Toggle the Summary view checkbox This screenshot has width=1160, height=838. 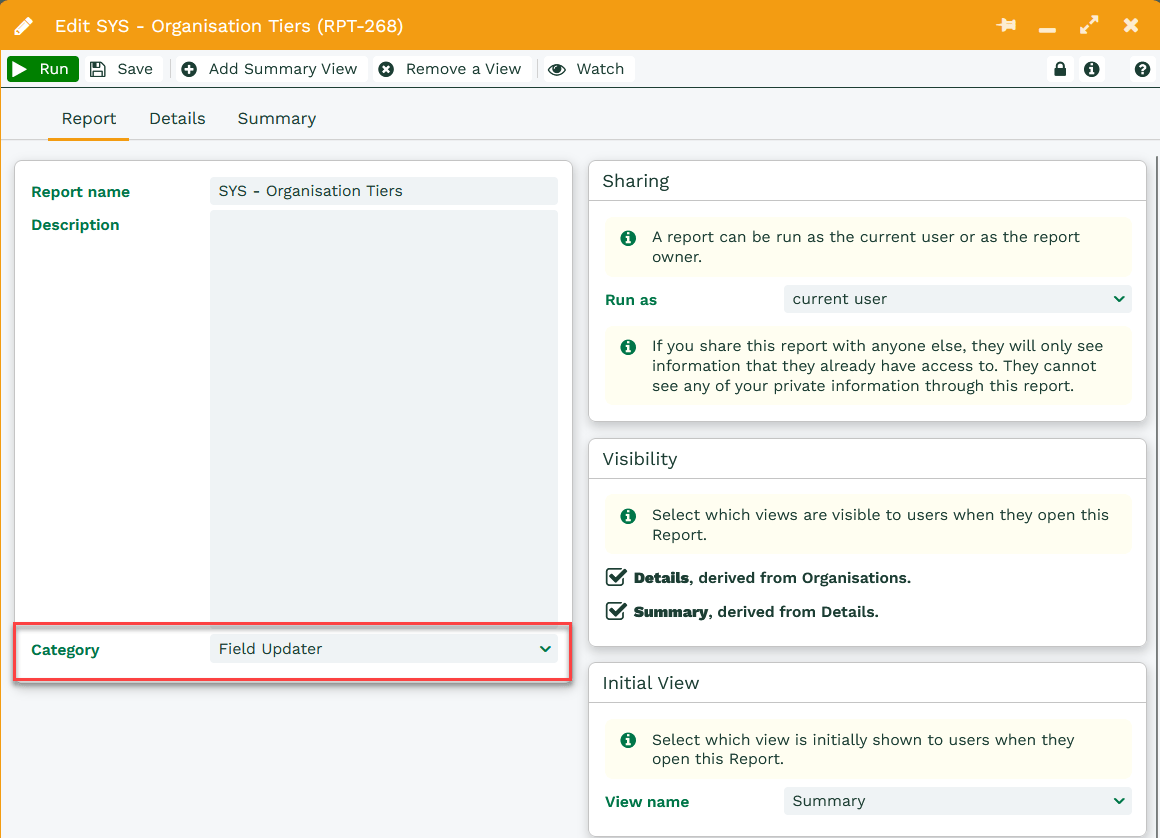coord(617,611)
